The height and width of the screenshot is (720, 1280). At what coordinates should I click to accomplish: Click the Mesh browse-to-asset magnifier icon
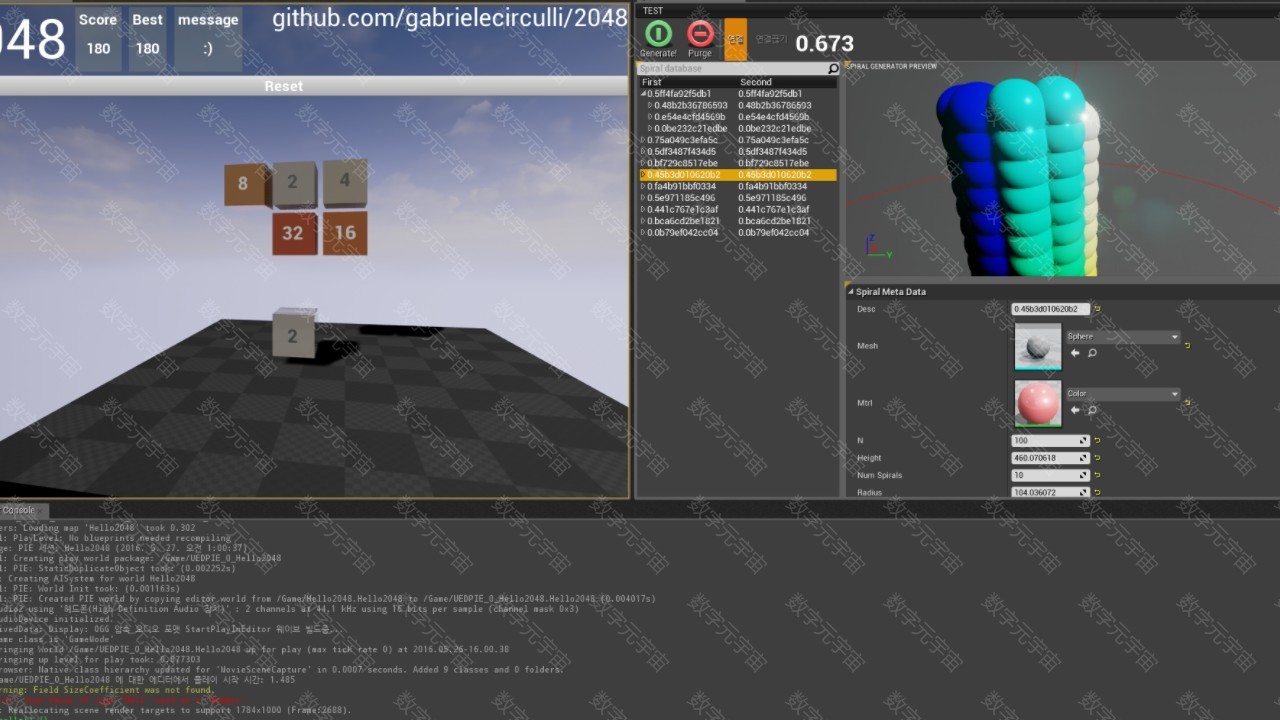coord(1092,353)
